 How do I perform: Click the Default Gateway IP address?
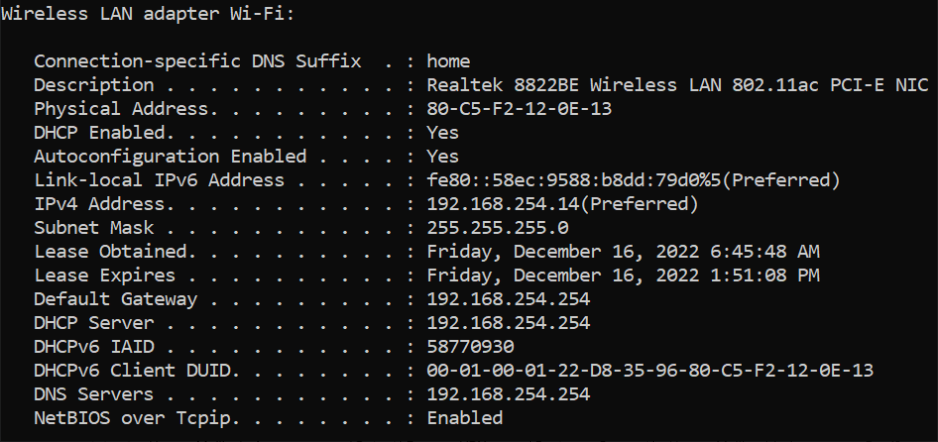(x=508, y=299)
